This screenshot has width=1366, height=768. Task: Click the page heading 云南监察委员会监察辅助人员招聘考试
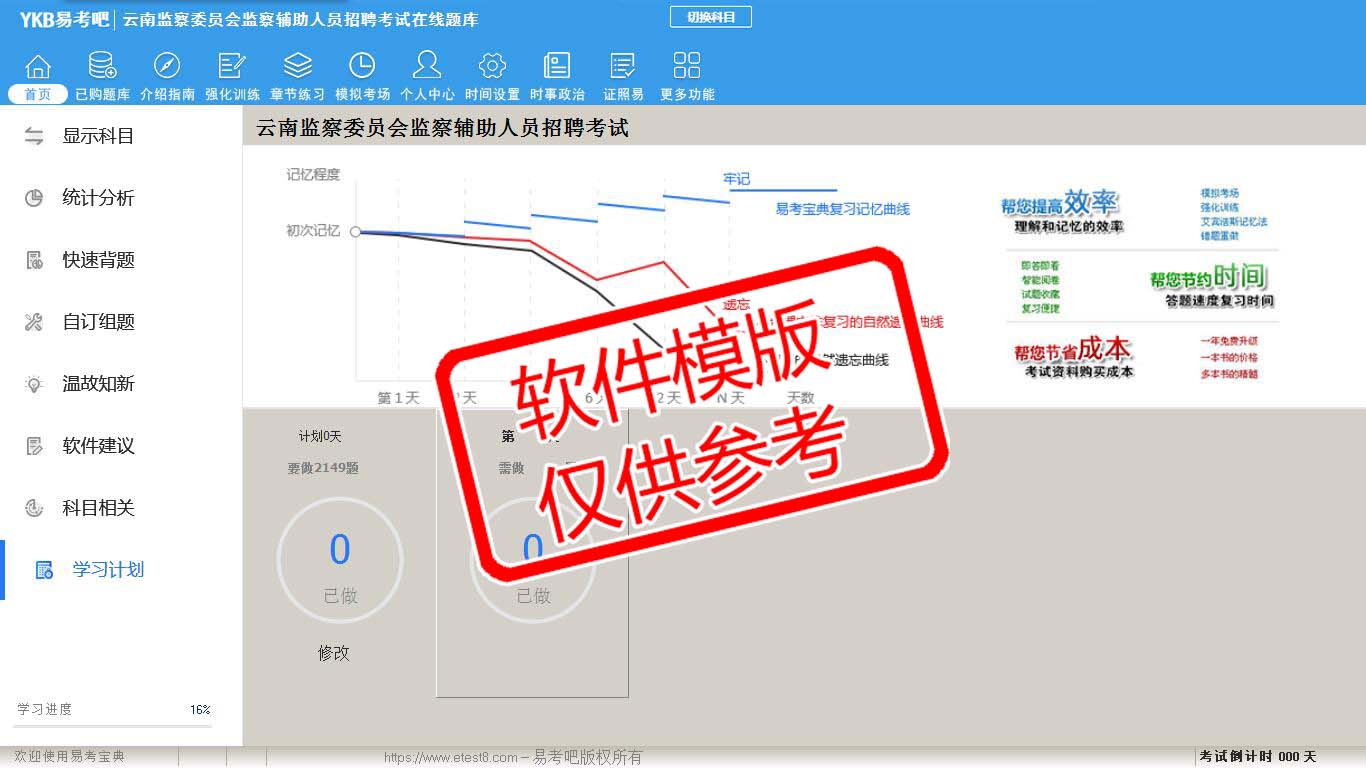tap(443, 128)
